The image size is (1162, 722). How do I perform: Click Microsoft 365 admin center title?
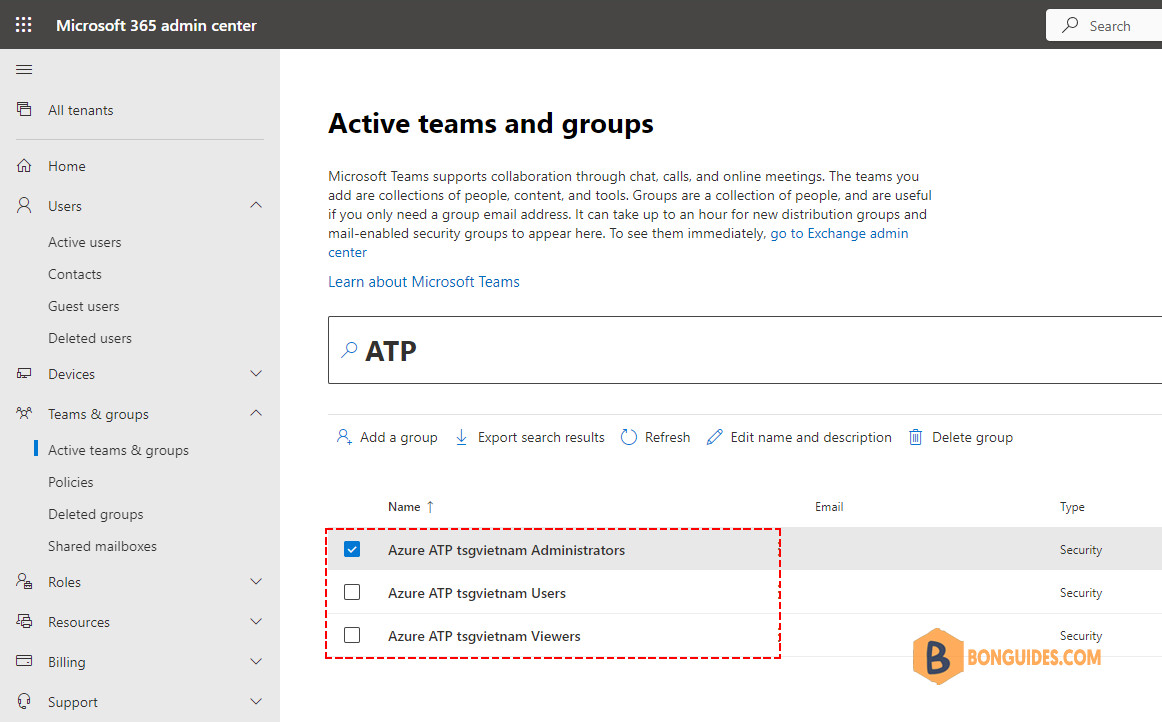(x=156, y=25)
